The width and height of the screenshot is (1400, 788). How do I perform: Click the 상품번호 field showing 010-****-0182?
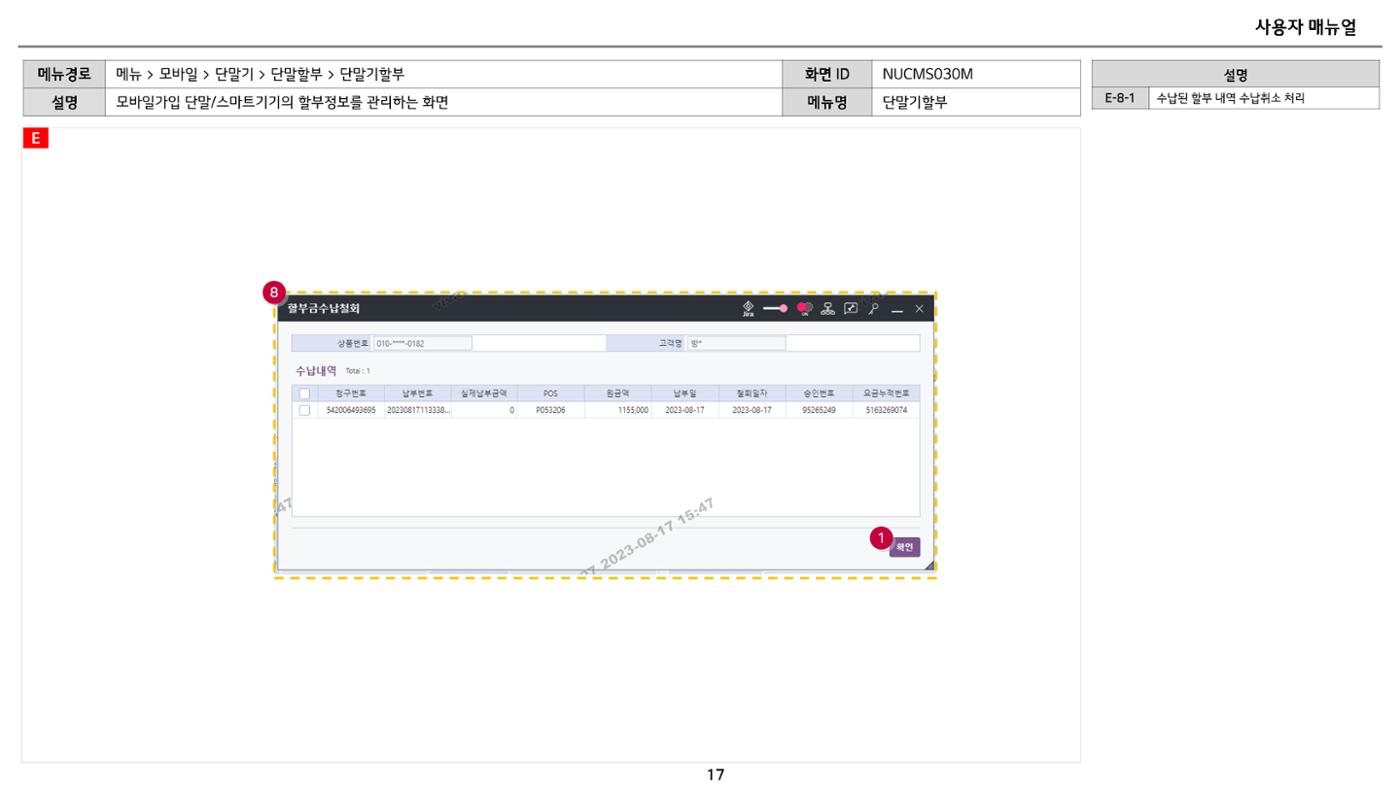(x=422, y=343)
